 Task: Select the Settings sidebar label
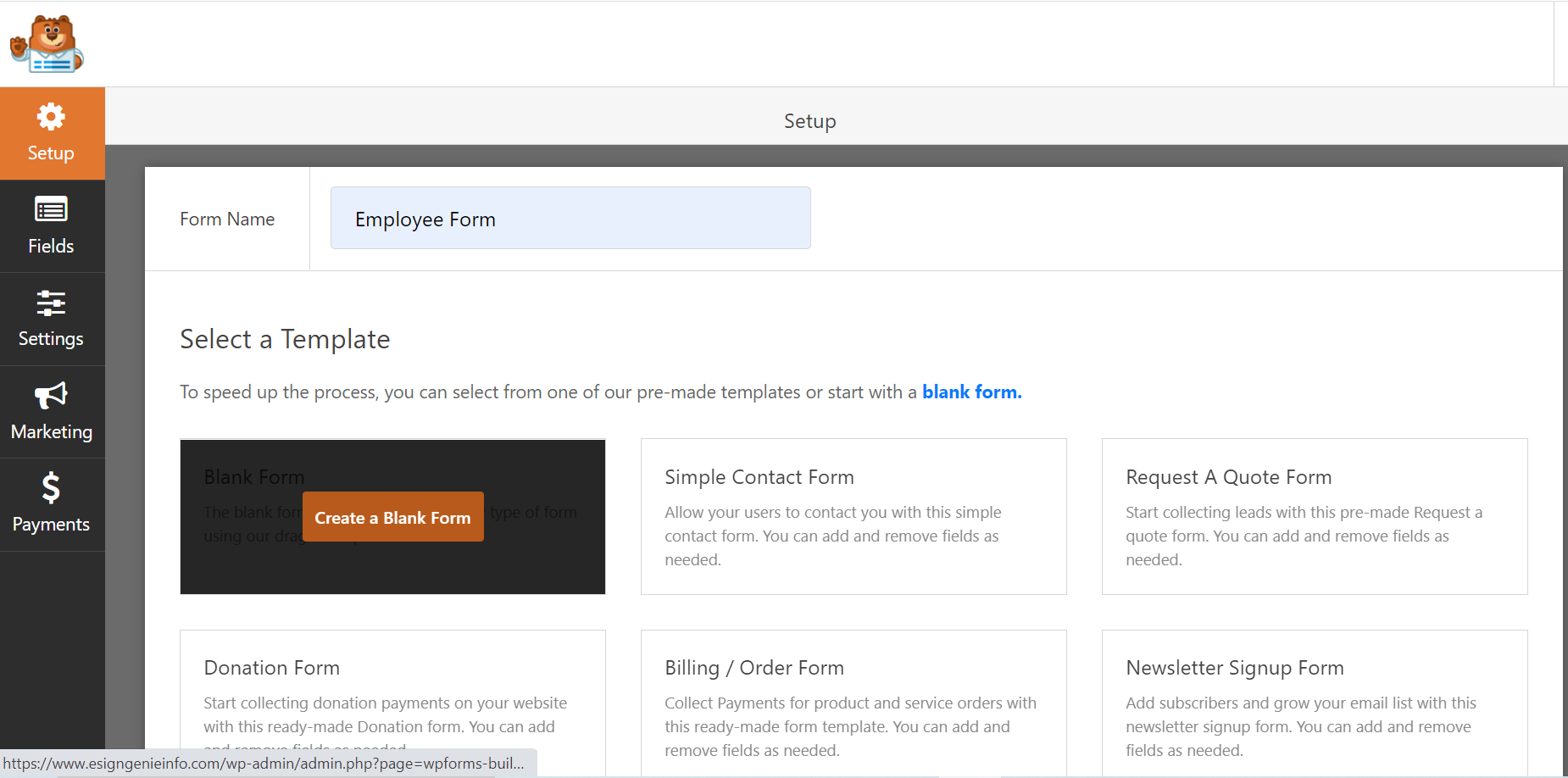point(51,339)
